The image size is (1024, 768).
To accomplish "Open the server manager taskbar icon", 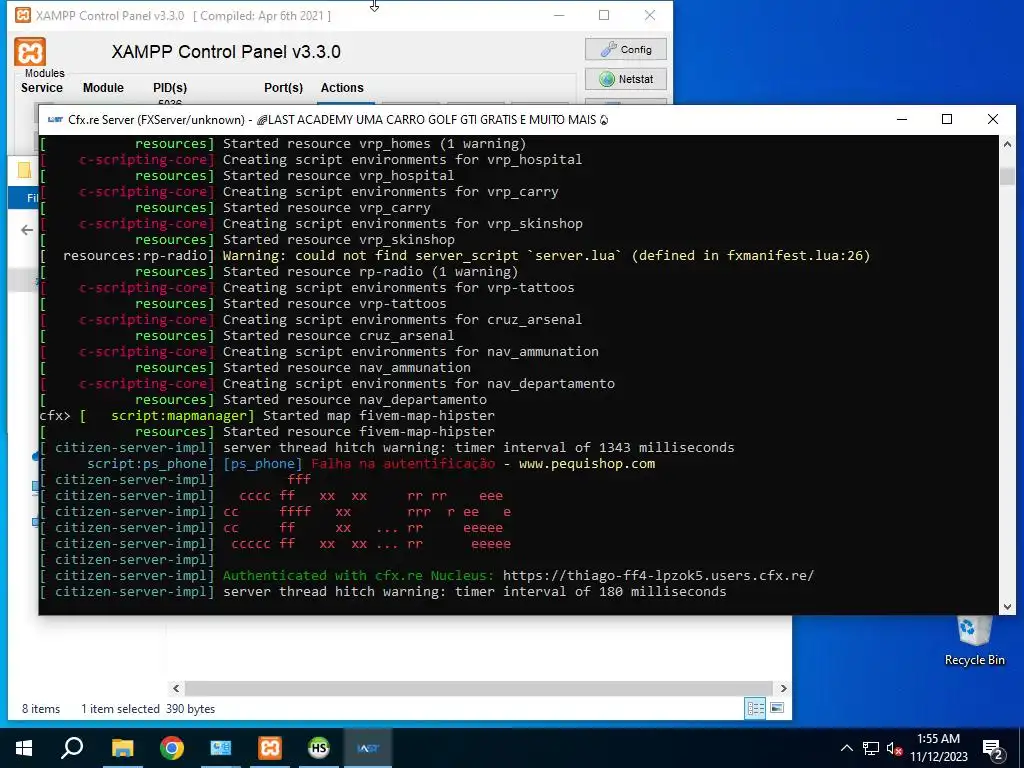I will point(221,748).
